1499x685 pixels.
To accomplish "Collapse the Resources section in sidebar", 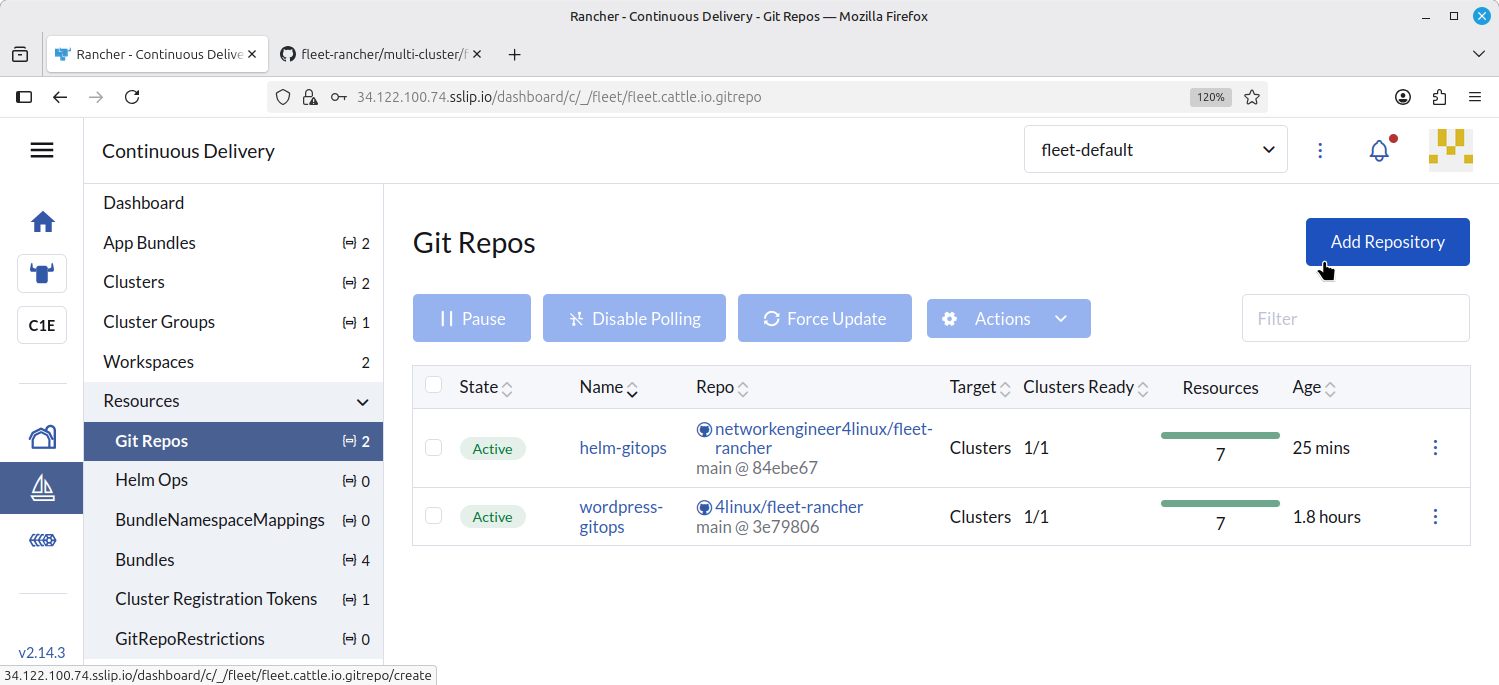I will [x=362, y=402].
